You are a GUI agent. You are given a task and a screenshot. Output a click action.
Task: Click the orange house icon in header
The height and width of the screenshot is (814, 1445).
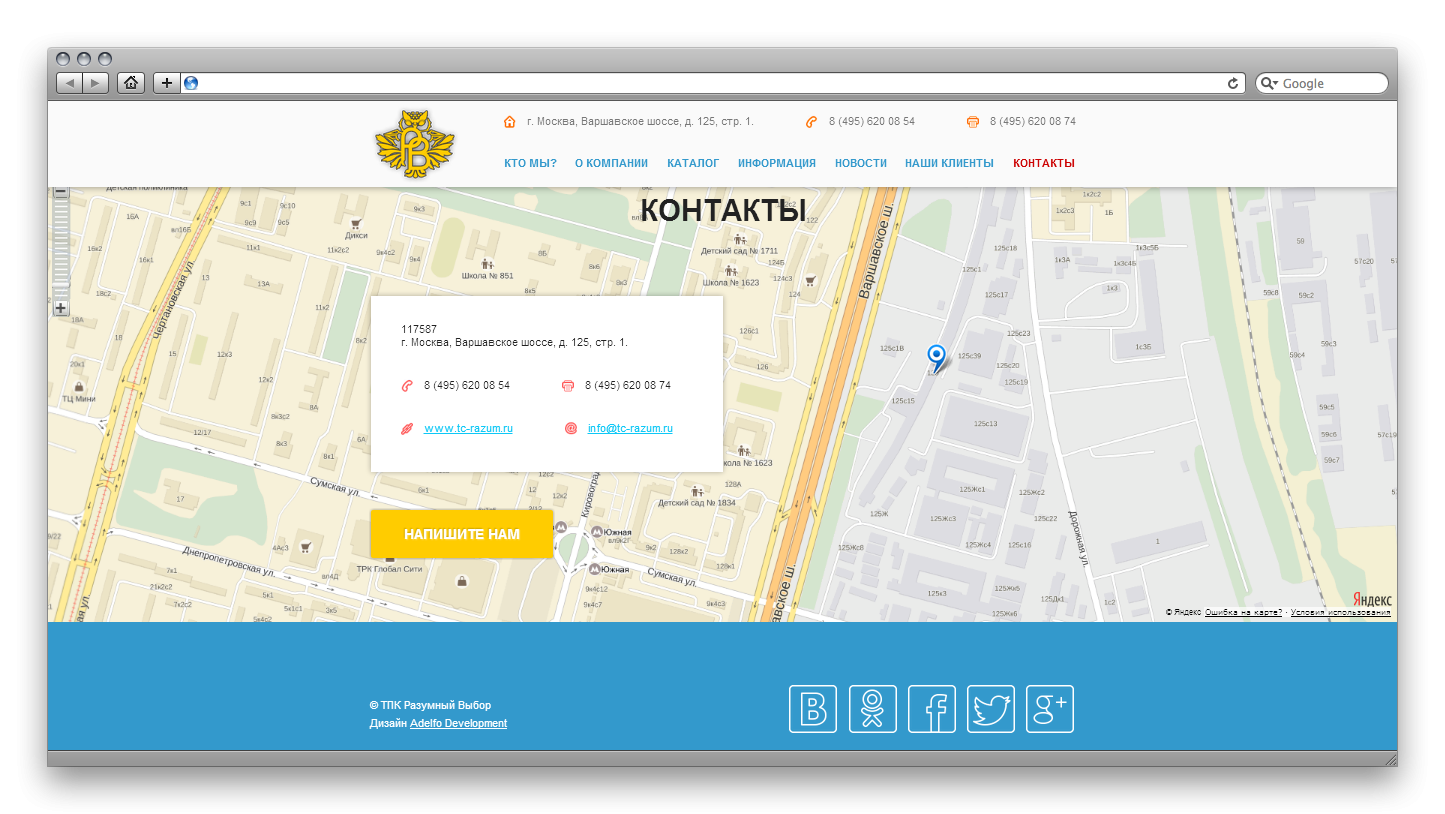(510, 122)
